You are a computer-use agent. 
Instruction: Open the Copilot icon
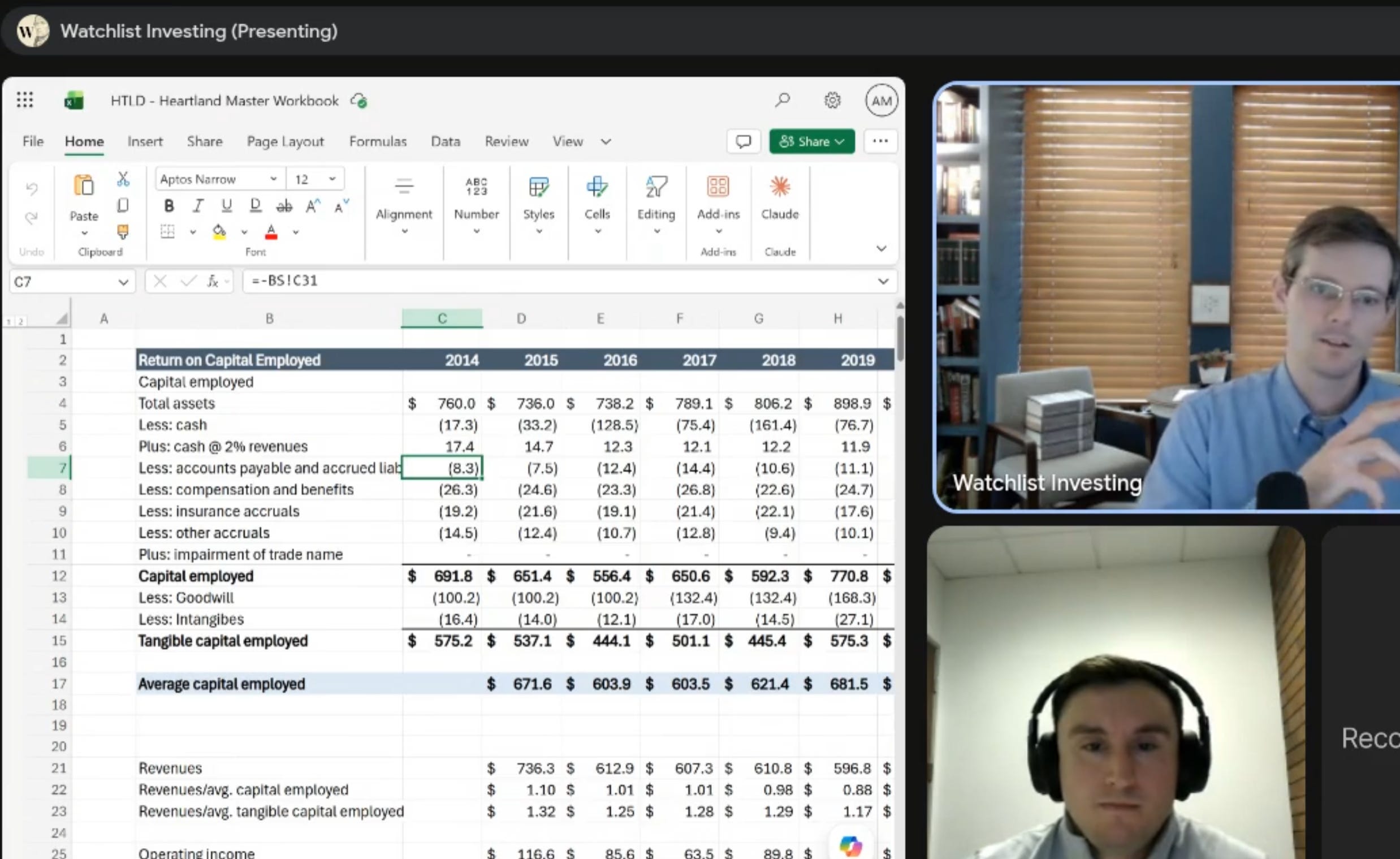click(x=850, y=845)
